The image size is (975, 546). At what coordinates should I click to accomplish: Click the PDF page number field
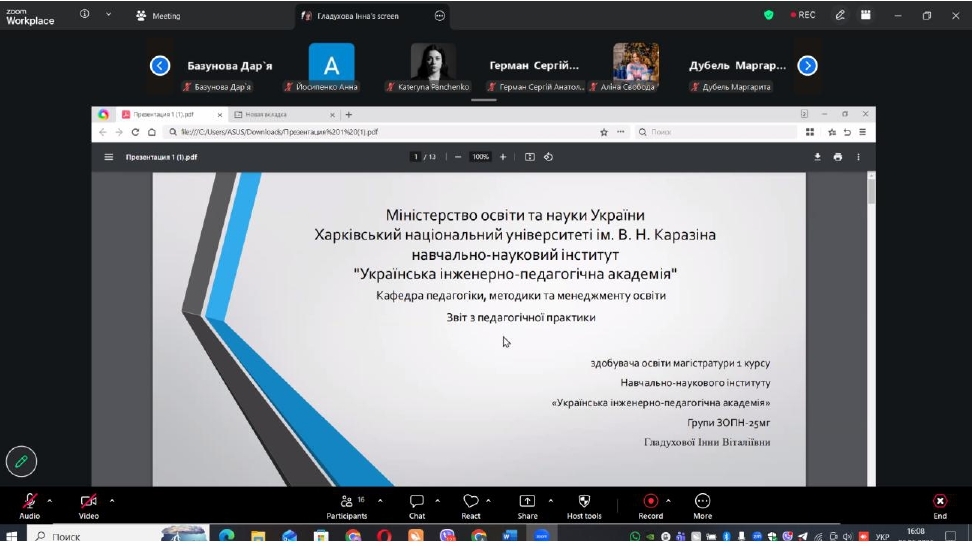[x=416, y=157]
